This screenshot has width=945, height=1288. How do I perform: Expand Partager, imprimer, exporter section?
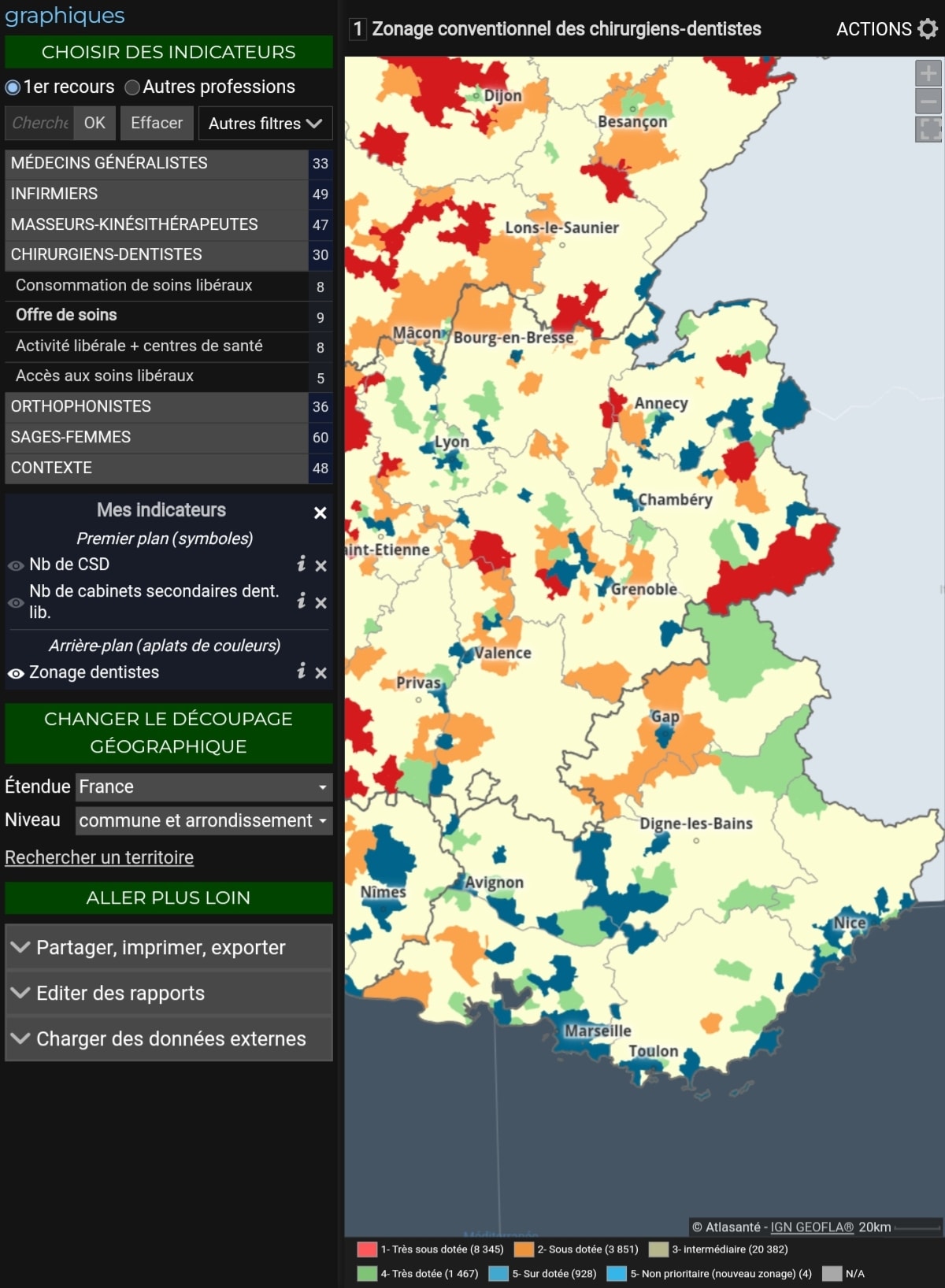169,947
